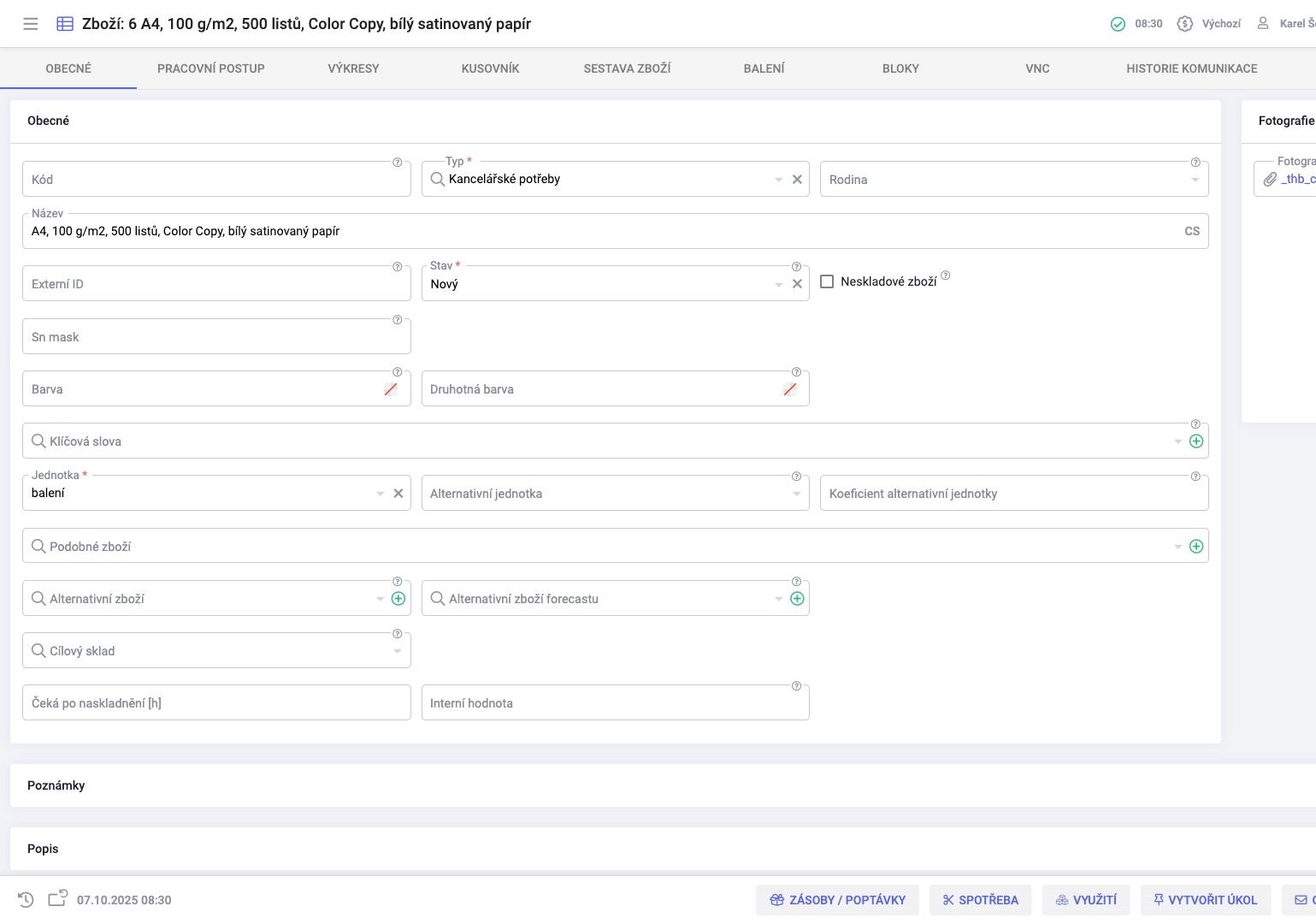Image resolution: width=1316 pixels, height=924 pixels.
Task: Add similar goods with plus icon
Action: point(1196,547)
